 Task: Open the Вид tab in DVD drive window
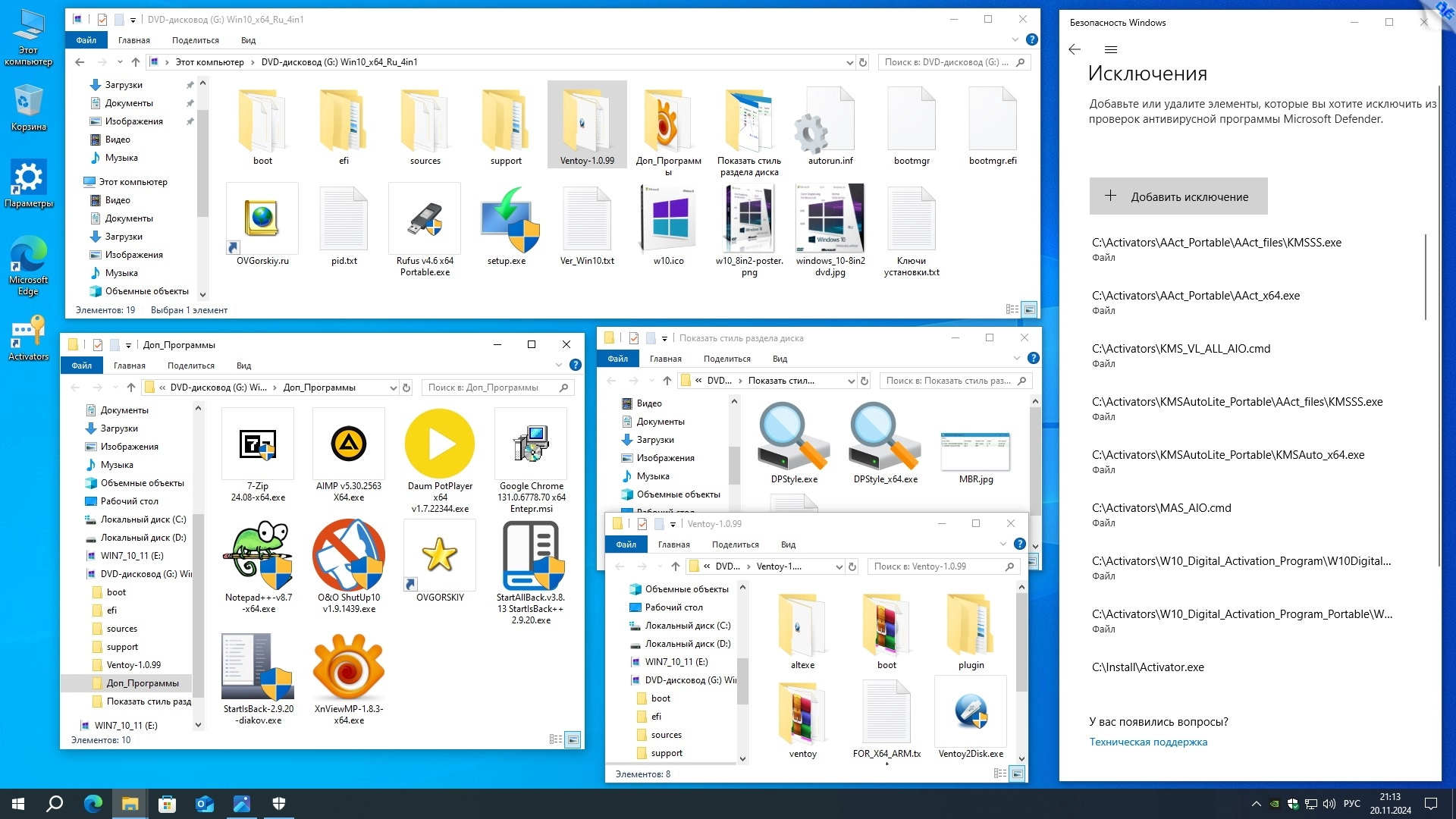(x=248, y=40)
